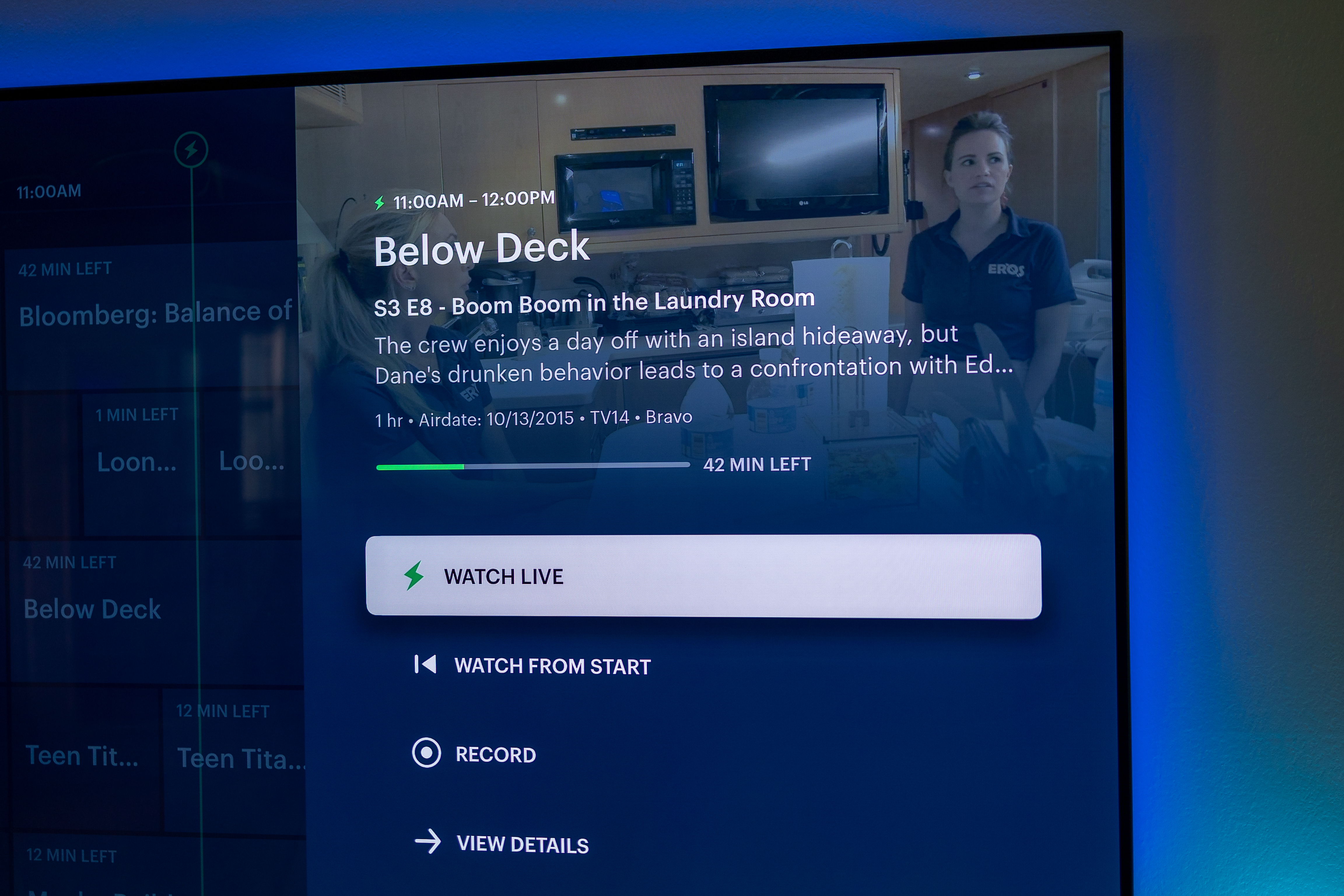Click the 11:00AM time label in the guide
This screenshot has width=1344, height=896.
click(49, 192)
